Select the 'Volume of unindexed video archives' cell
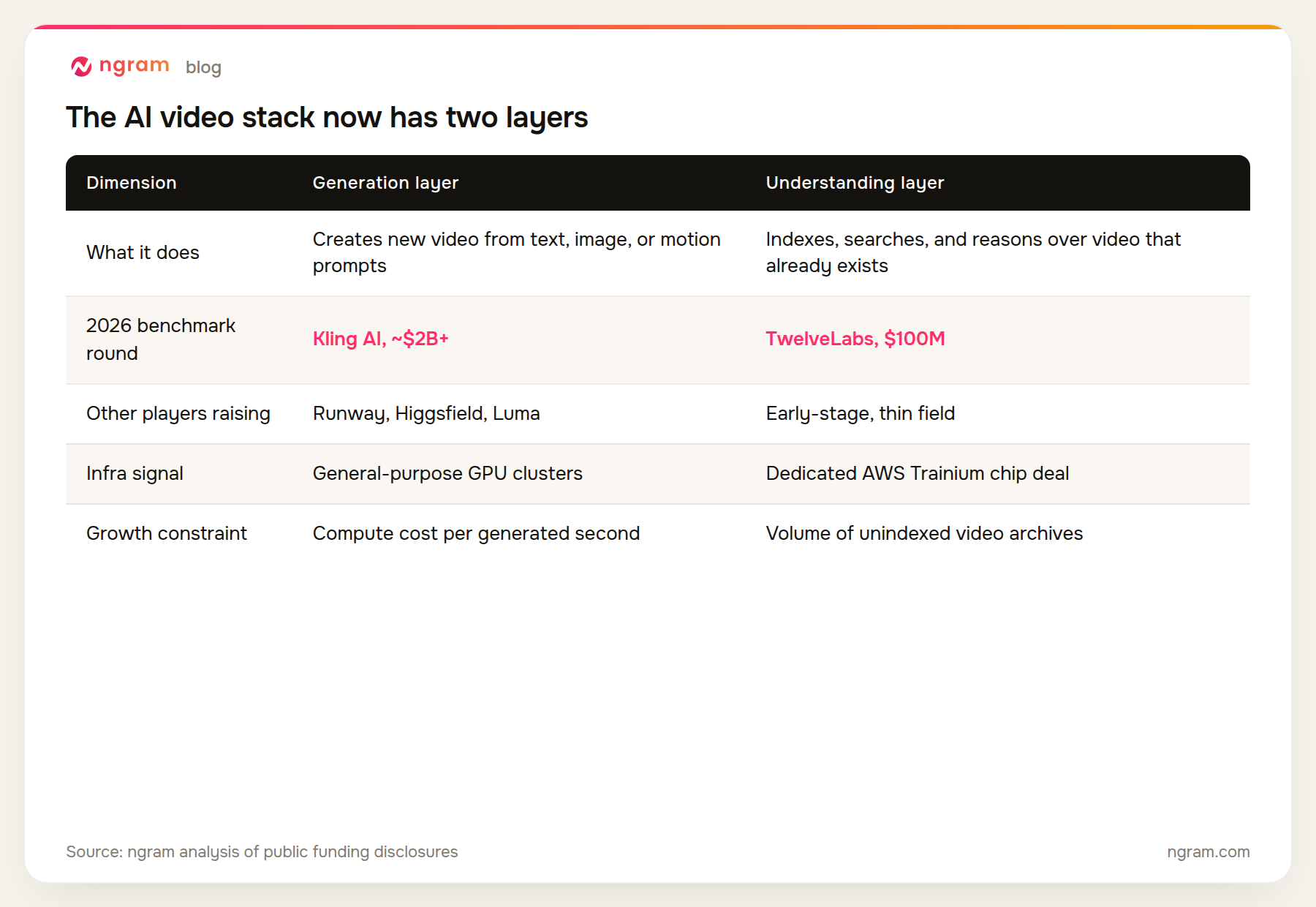 click(x=924, y=533)
